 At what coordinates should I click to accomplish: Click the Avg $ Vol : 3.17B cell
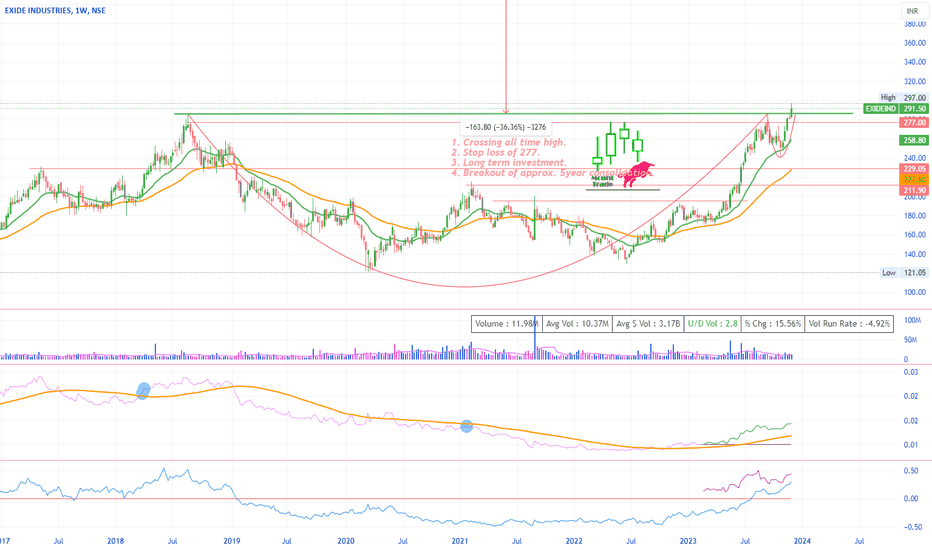click(647, 324)
